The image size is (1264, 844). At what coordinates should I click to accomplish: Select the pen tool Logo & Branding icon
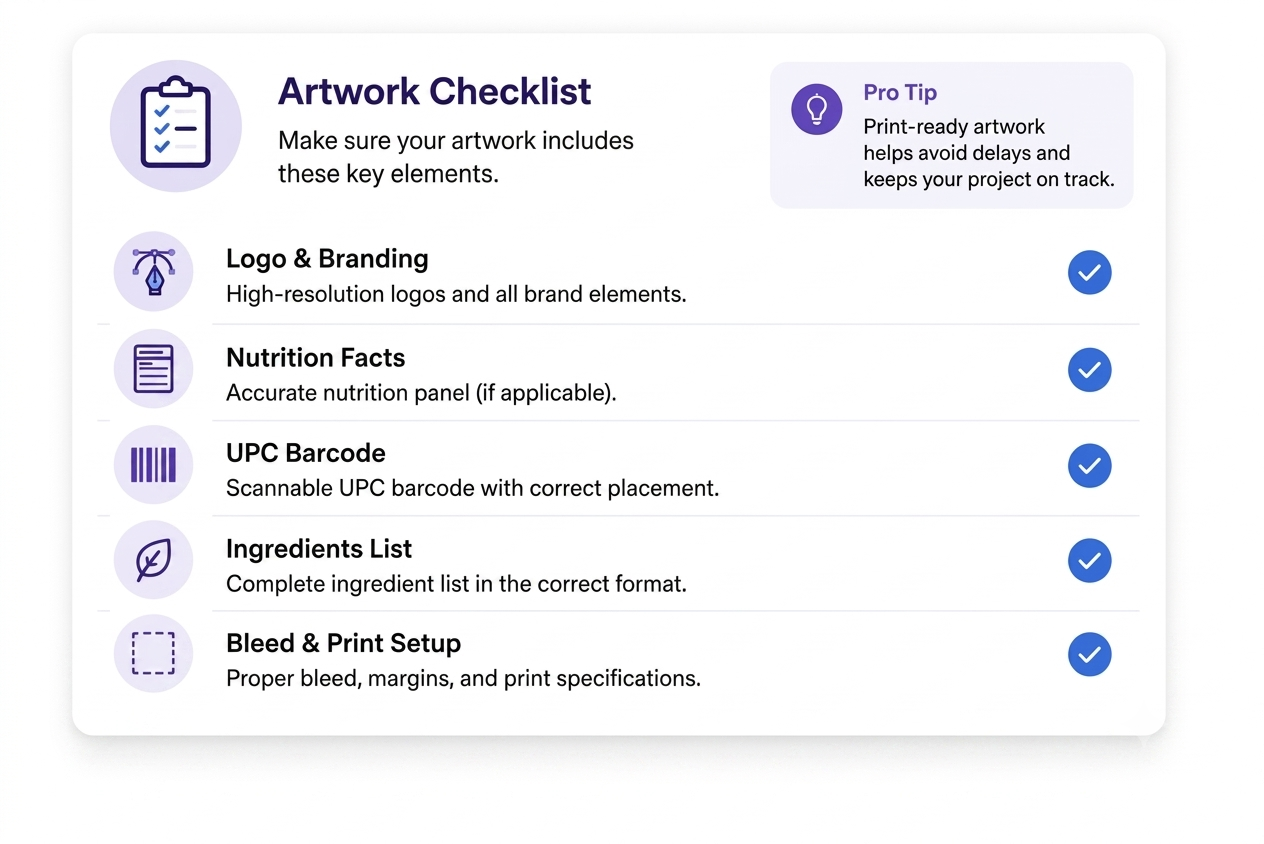click(153, 271)
